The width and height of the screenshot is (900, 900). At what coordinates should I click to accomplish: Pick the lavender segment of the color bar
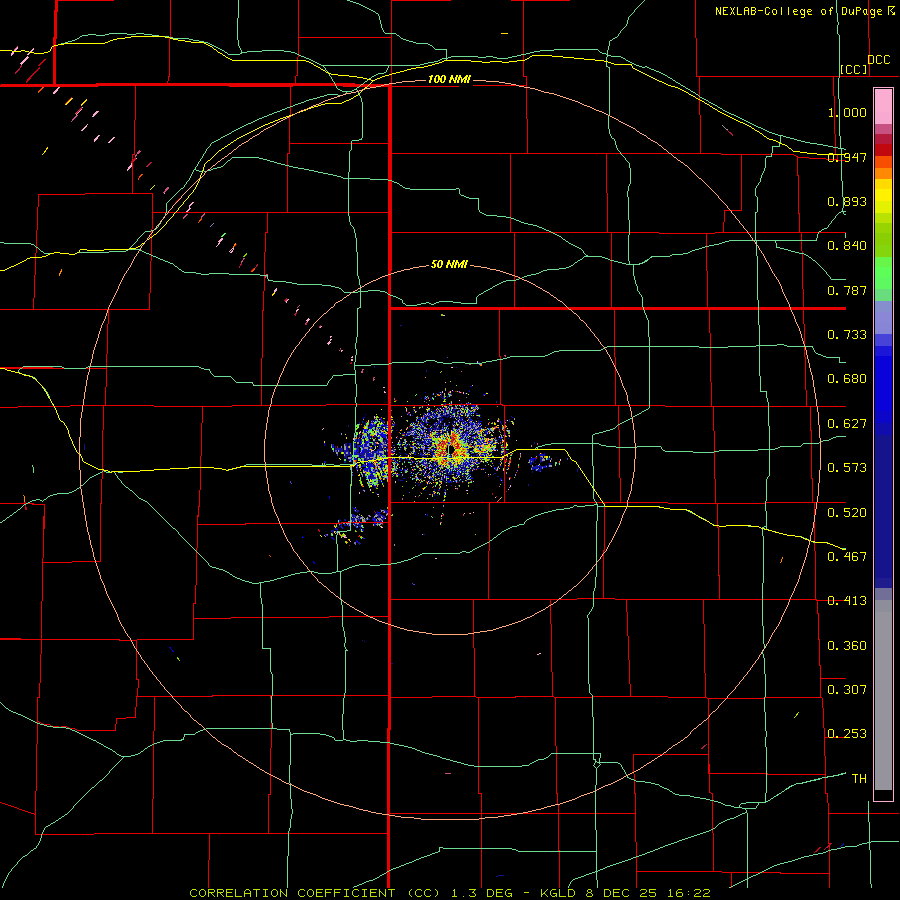point(883,317)
